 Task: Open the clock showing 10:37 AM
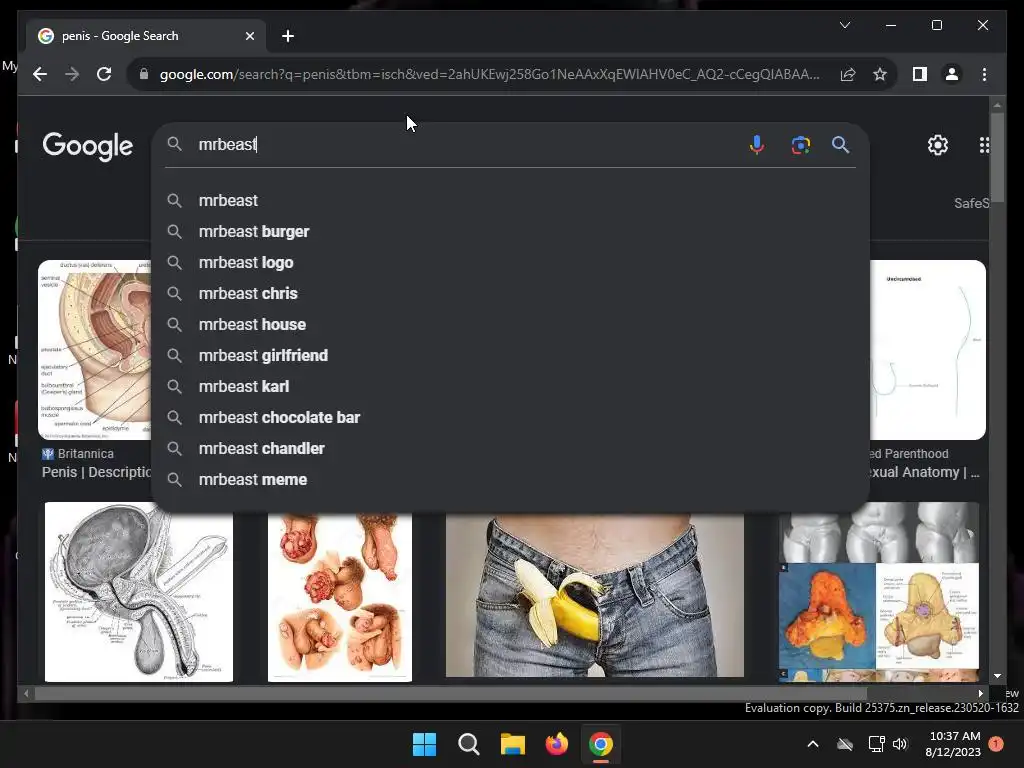pyautogui.click(x=953, y=744)
